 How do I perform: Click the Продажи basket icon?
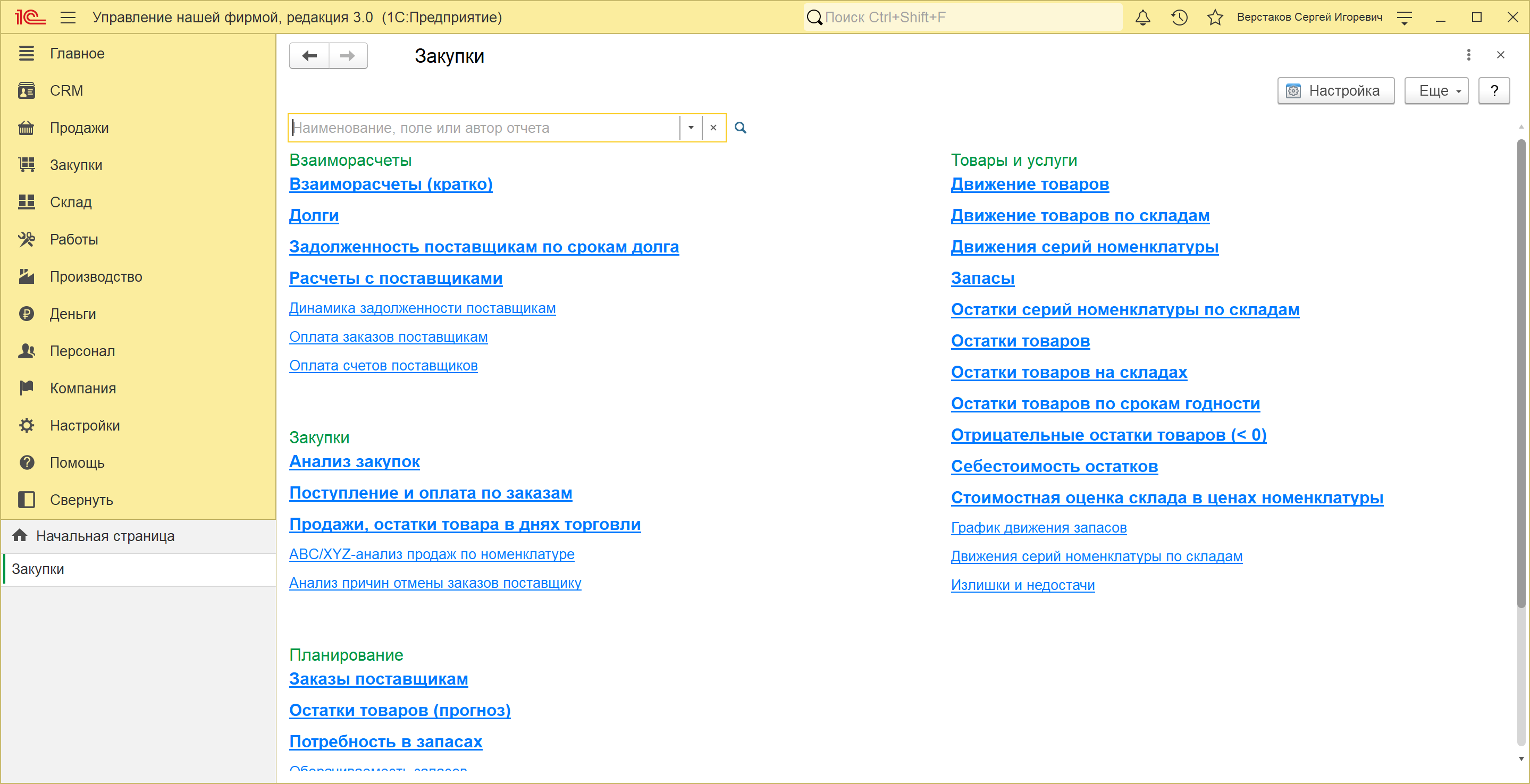click(26, 128)
